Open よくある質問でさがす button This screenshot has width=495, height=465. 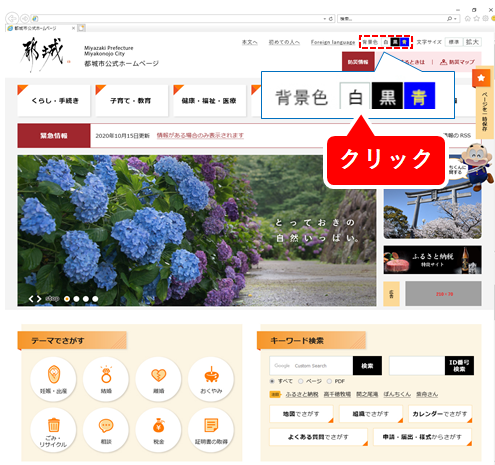click(319, 437)
